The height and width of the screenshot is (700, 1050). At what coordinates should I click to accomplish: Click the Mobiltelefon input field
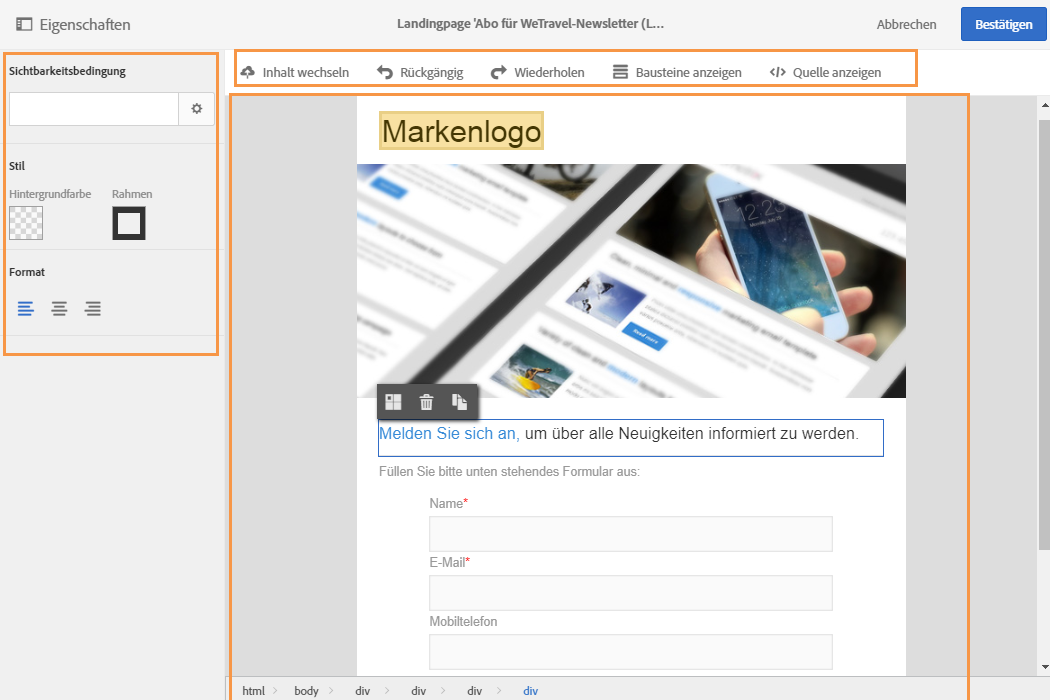click(x=631, y=652)
